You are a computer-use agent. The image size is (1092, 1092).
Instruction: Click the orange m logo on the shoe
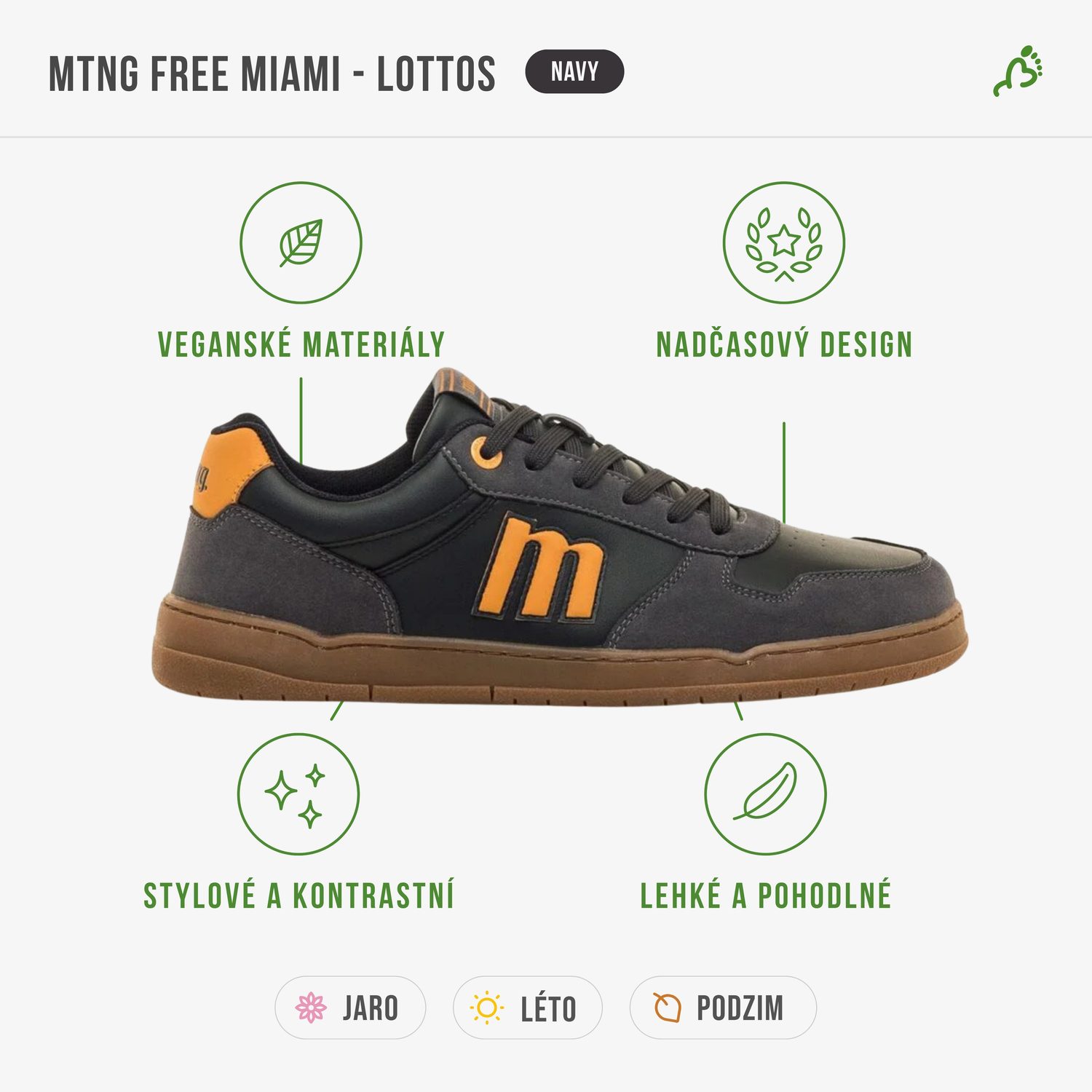click(x=541, y=569)
